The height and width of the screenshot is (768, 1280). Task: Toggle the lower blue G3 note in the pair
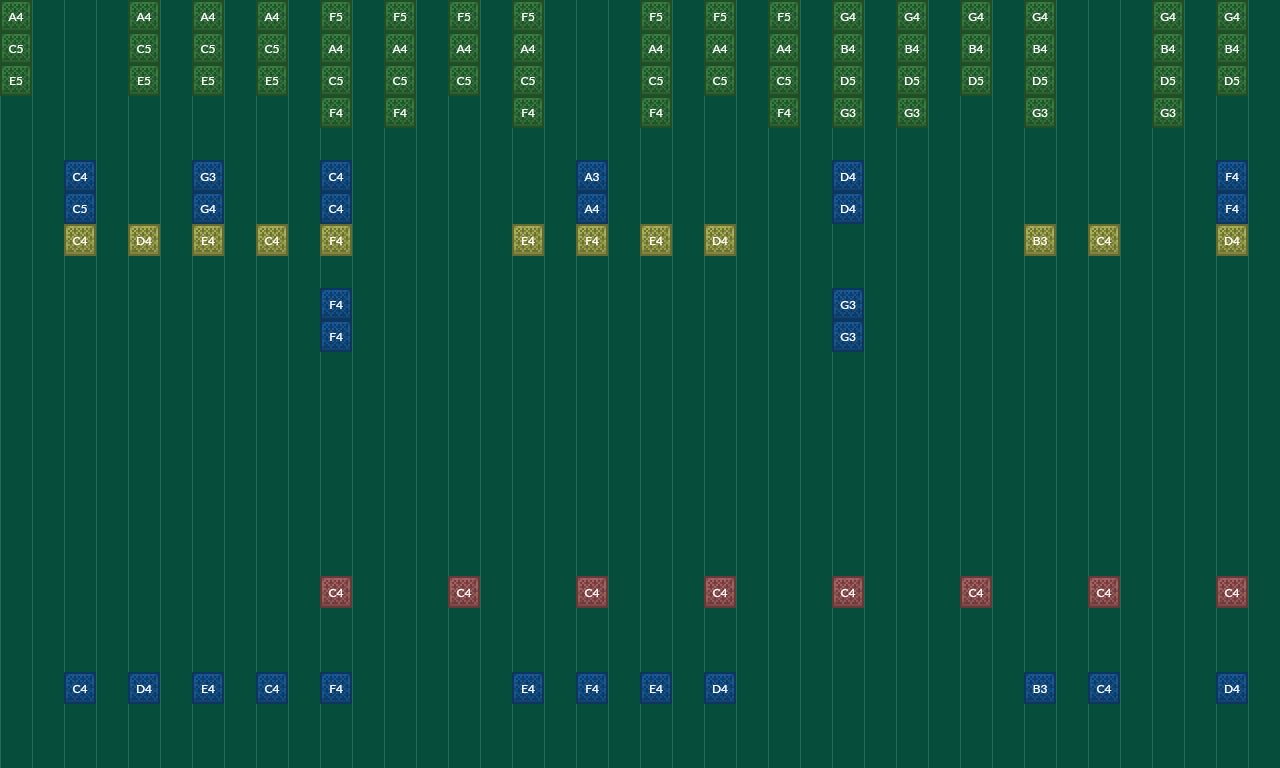coord(848,336)
